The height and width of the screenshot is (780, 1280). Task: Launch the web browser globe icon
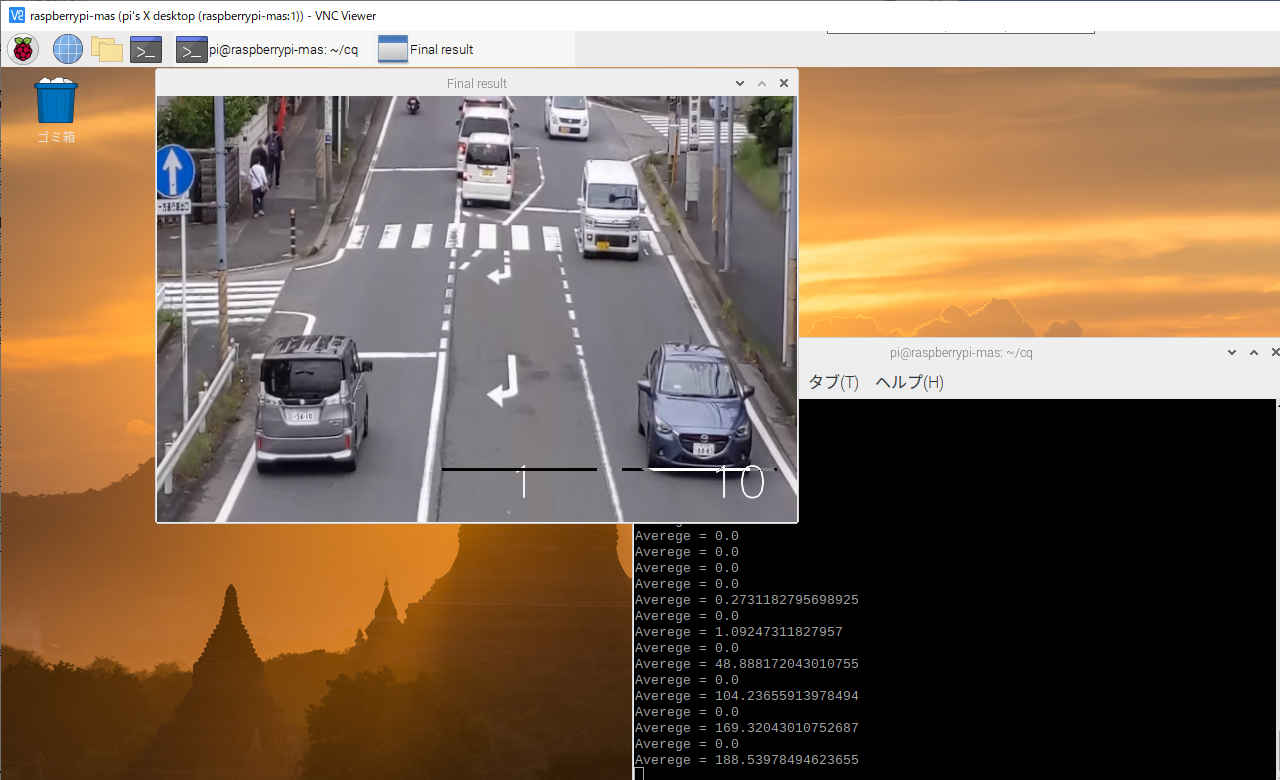pos(68,49)
